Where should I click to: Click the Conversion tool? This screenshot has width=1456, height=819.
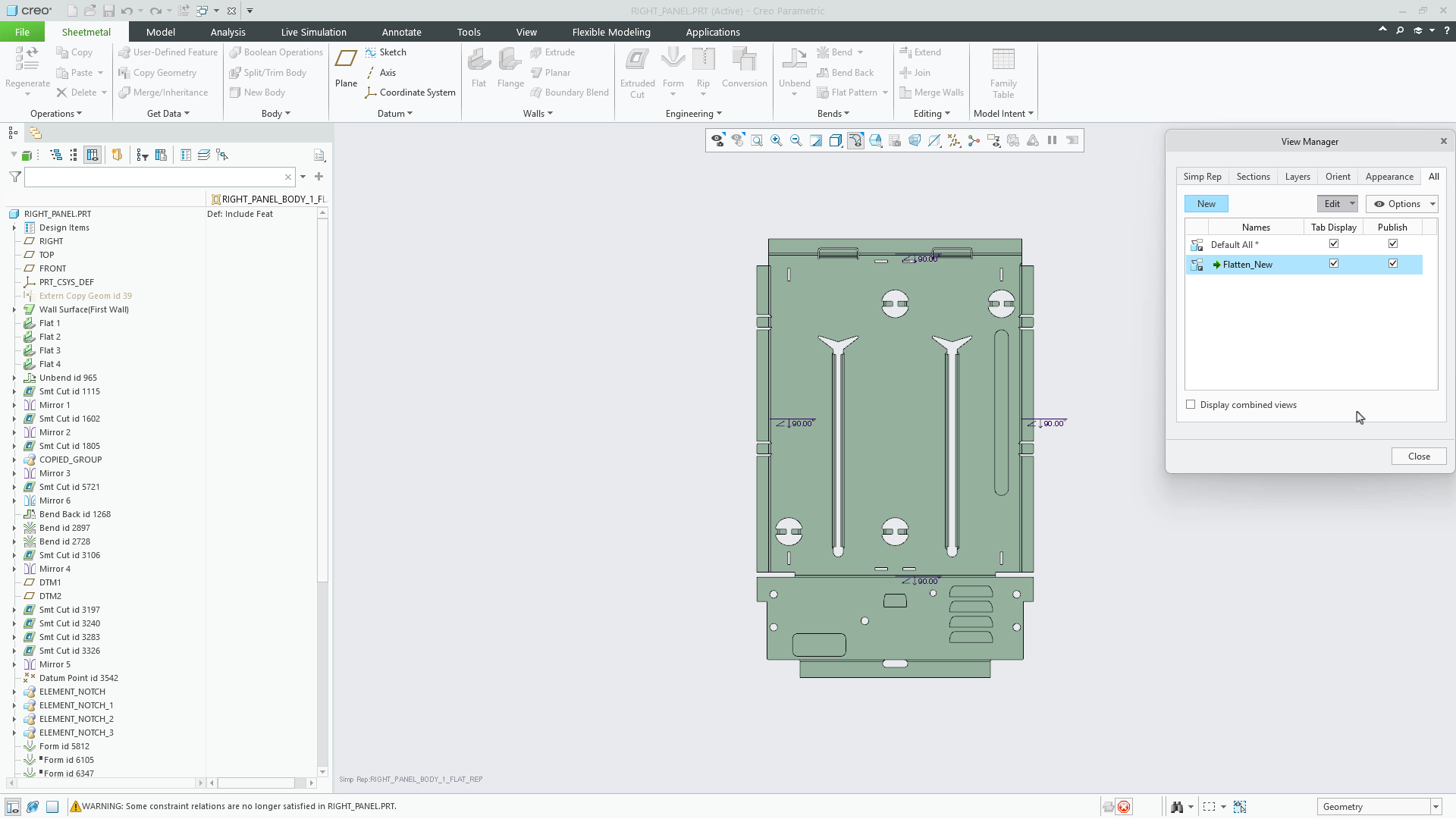[744, 68]
